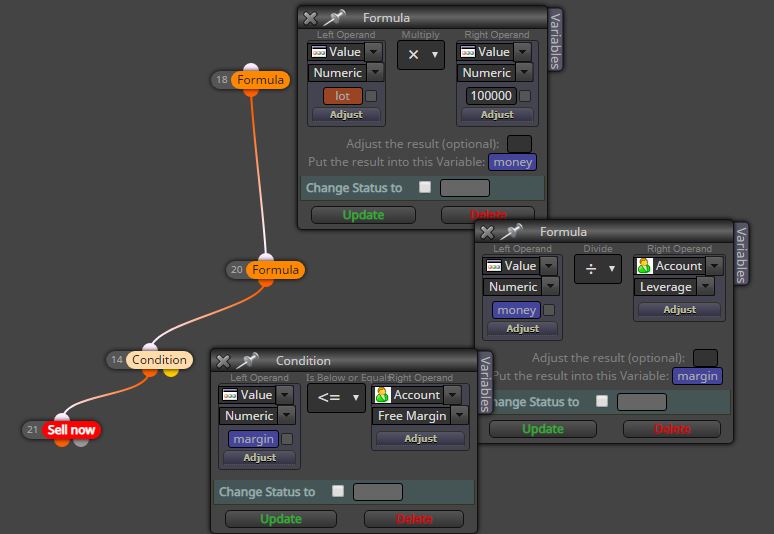Click Account icon in Condition right operand
The image size is (774, 534).
[x=382, y=395]
